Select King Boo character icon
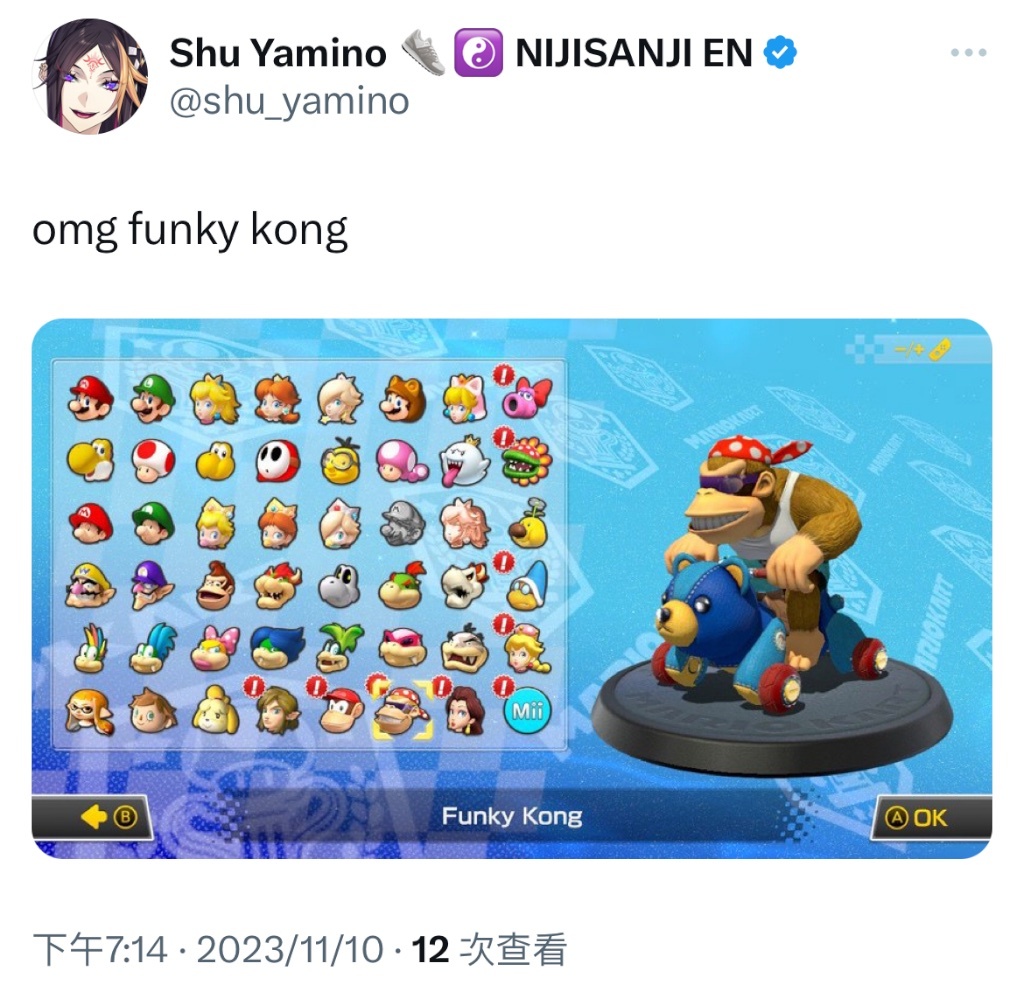 coord(464,460)
